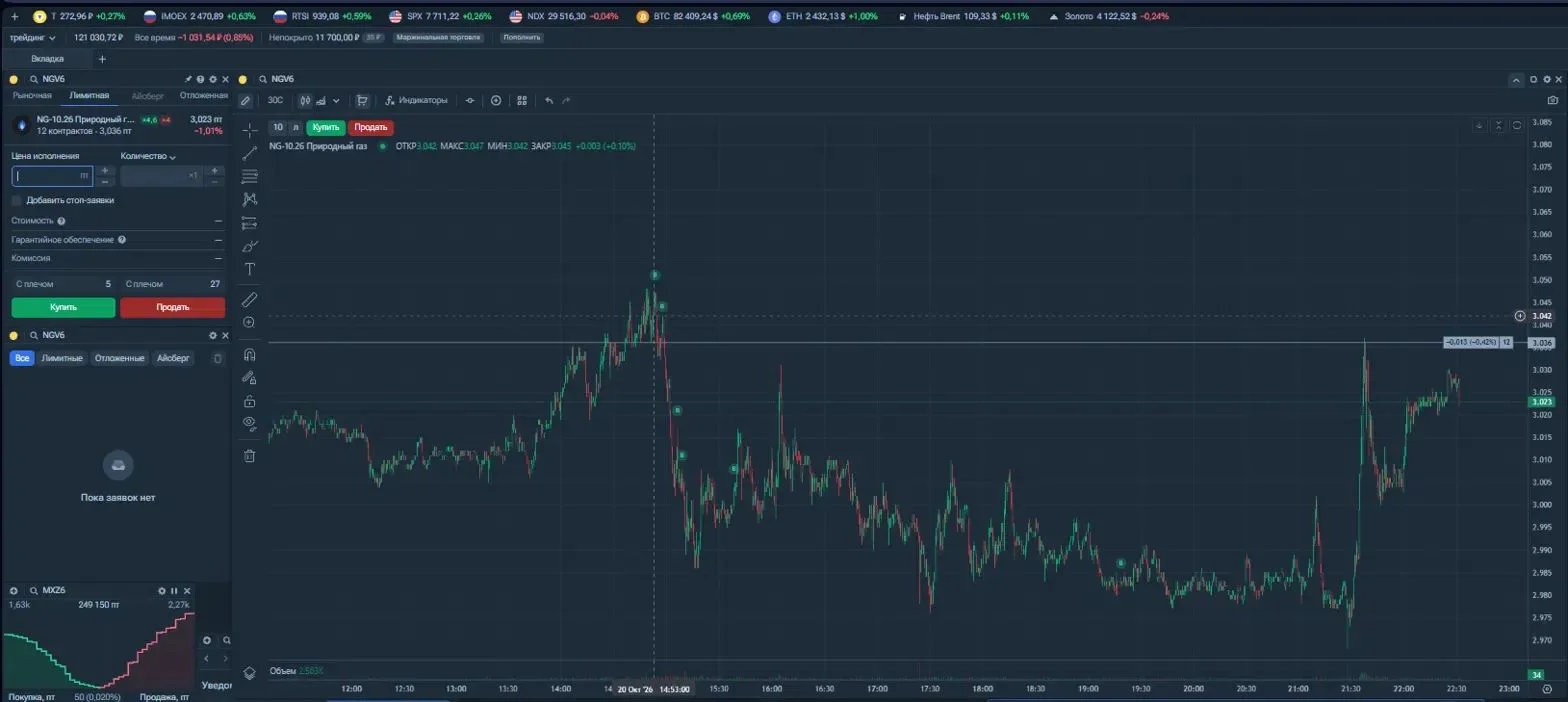Filter orders by Лимитные
This screenshot has width=1568, height=702.
(x=62, y=358)
